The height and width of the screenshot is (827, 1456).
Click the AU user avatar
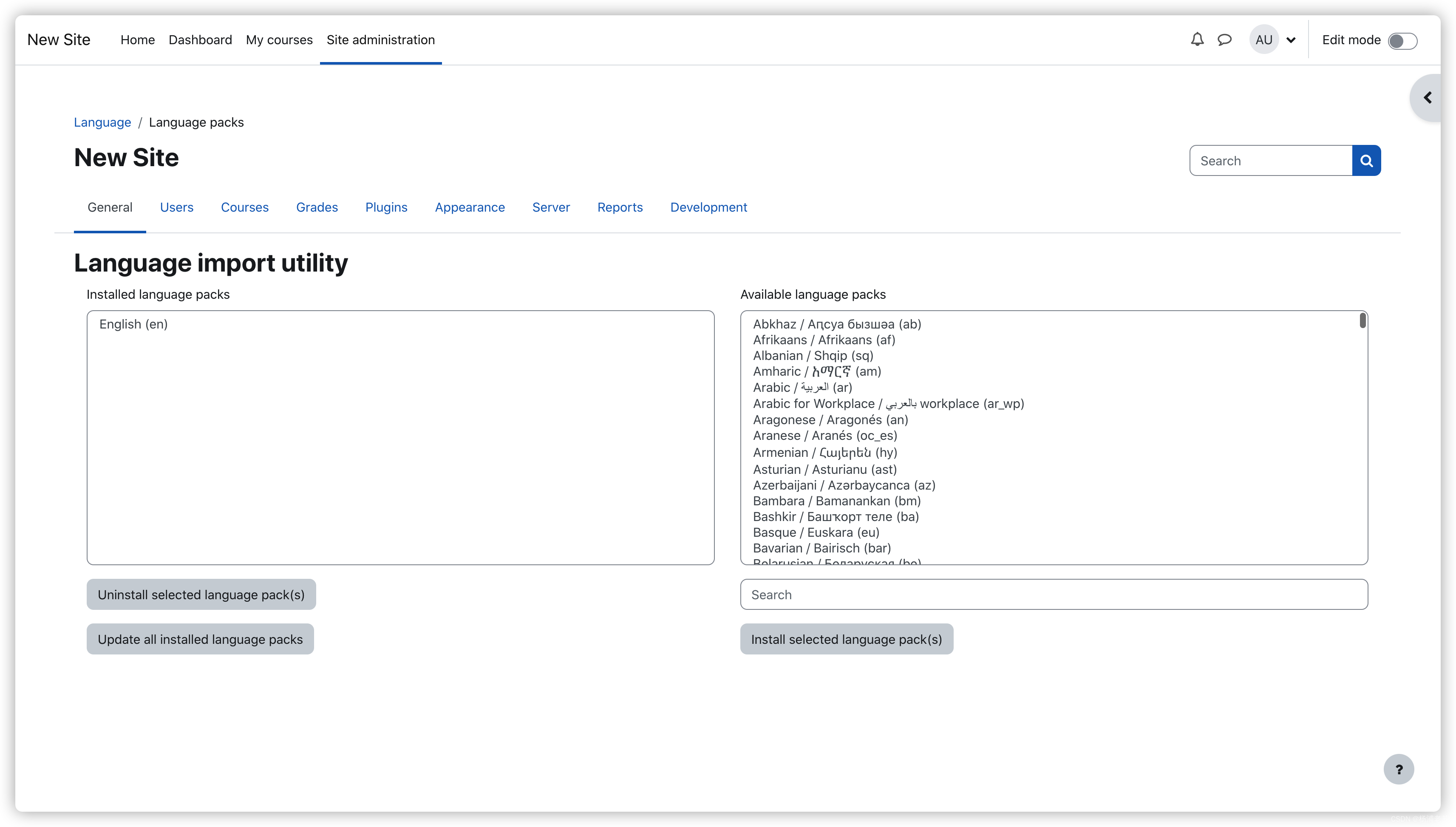click(1263, 40)
